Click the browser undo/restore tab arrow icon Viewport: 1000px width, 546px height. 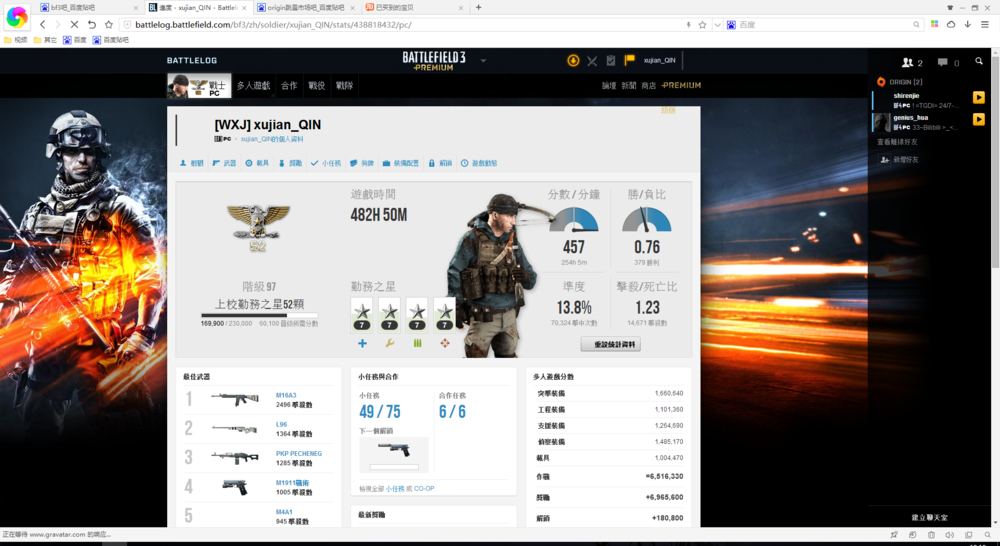[91, 24]
